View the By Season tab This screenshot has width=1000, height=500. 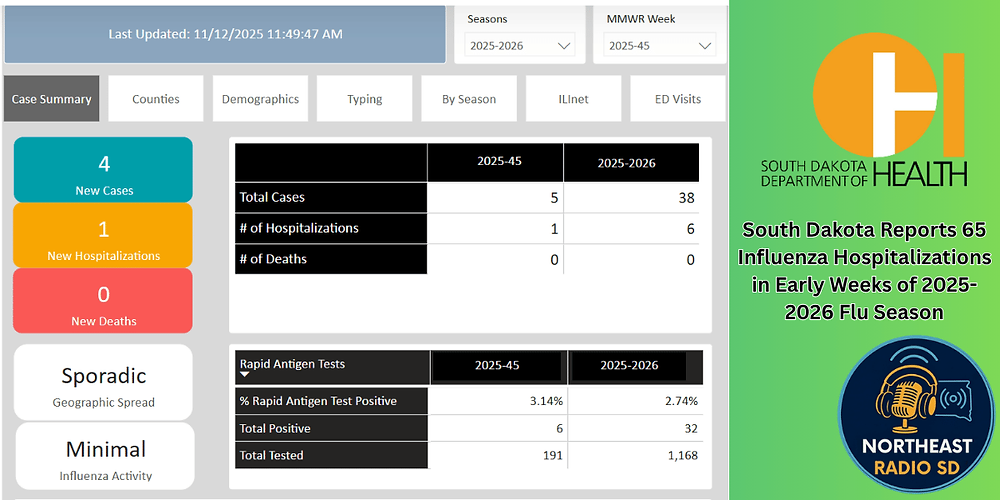coord(469,99)
